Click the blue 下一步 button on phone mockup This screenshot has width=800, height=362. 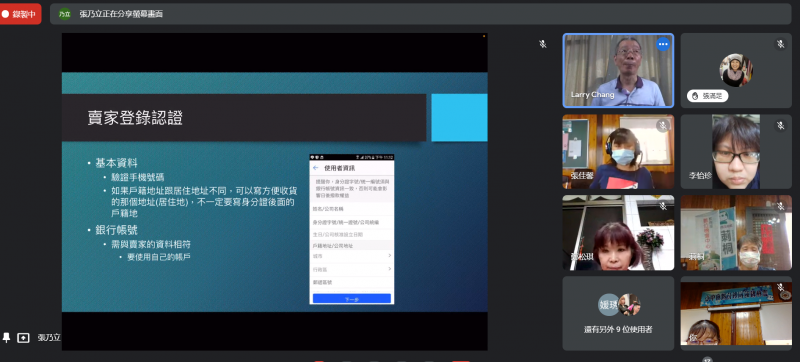352,299
